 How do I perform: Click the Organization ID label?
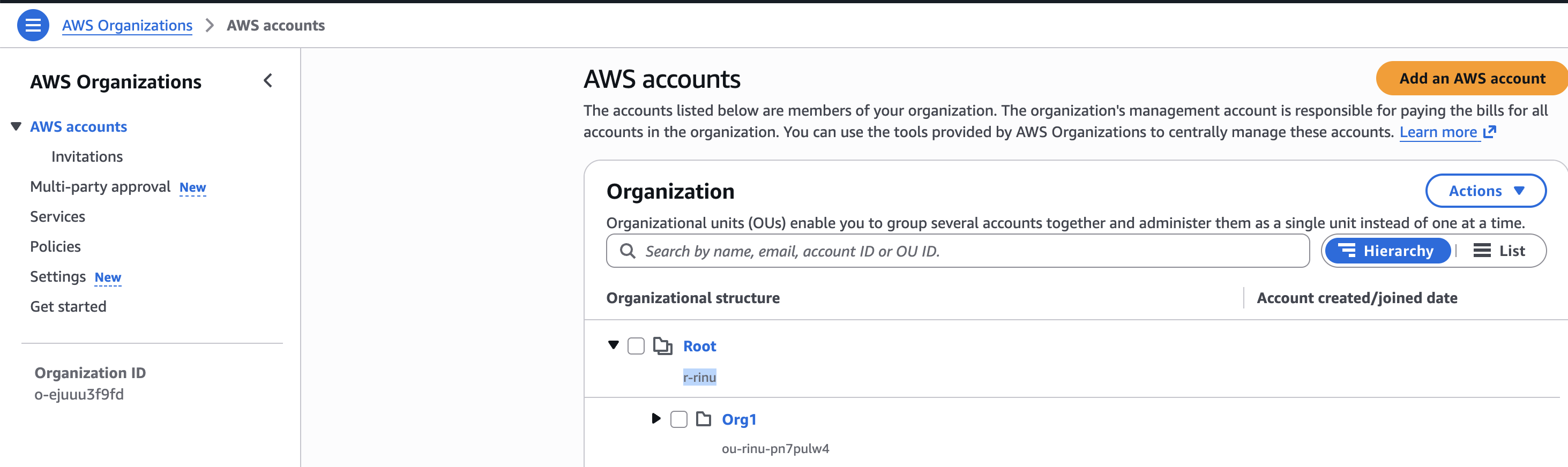(x=90, y=373)
